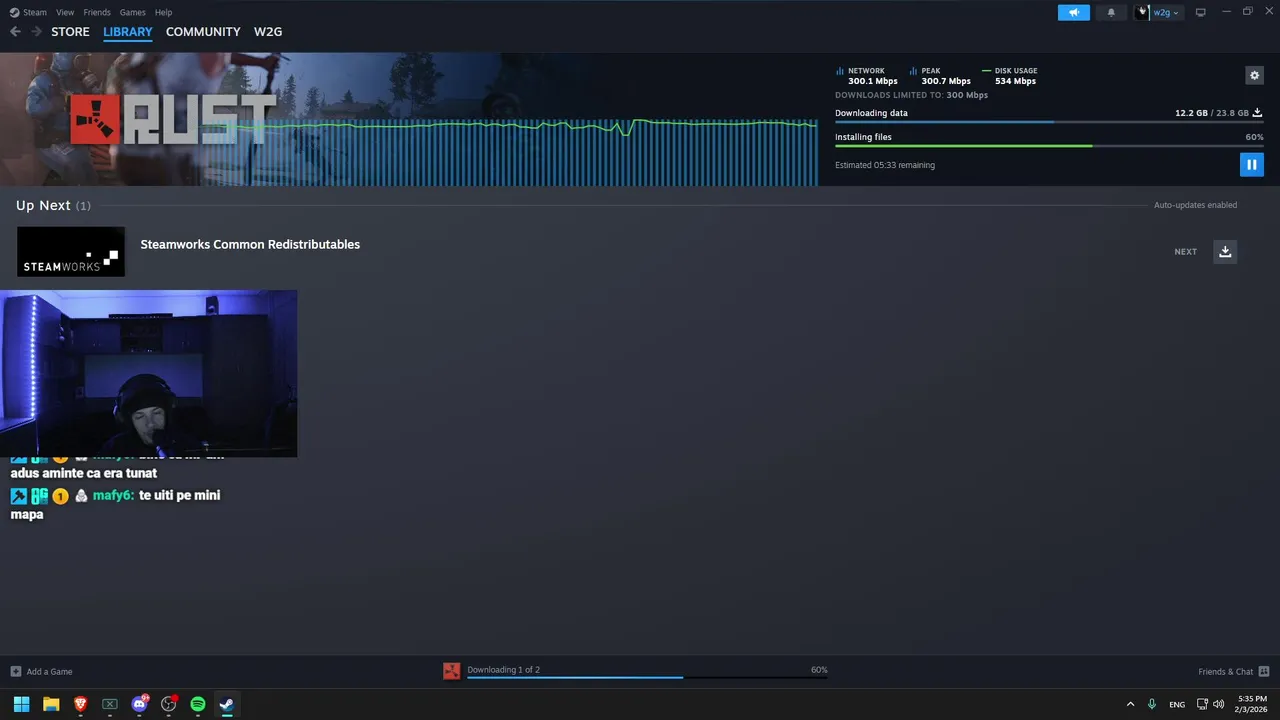Viewport: 1280px width, 720px height.
Task: Open the Friends menu
Action: click(97, 12)
